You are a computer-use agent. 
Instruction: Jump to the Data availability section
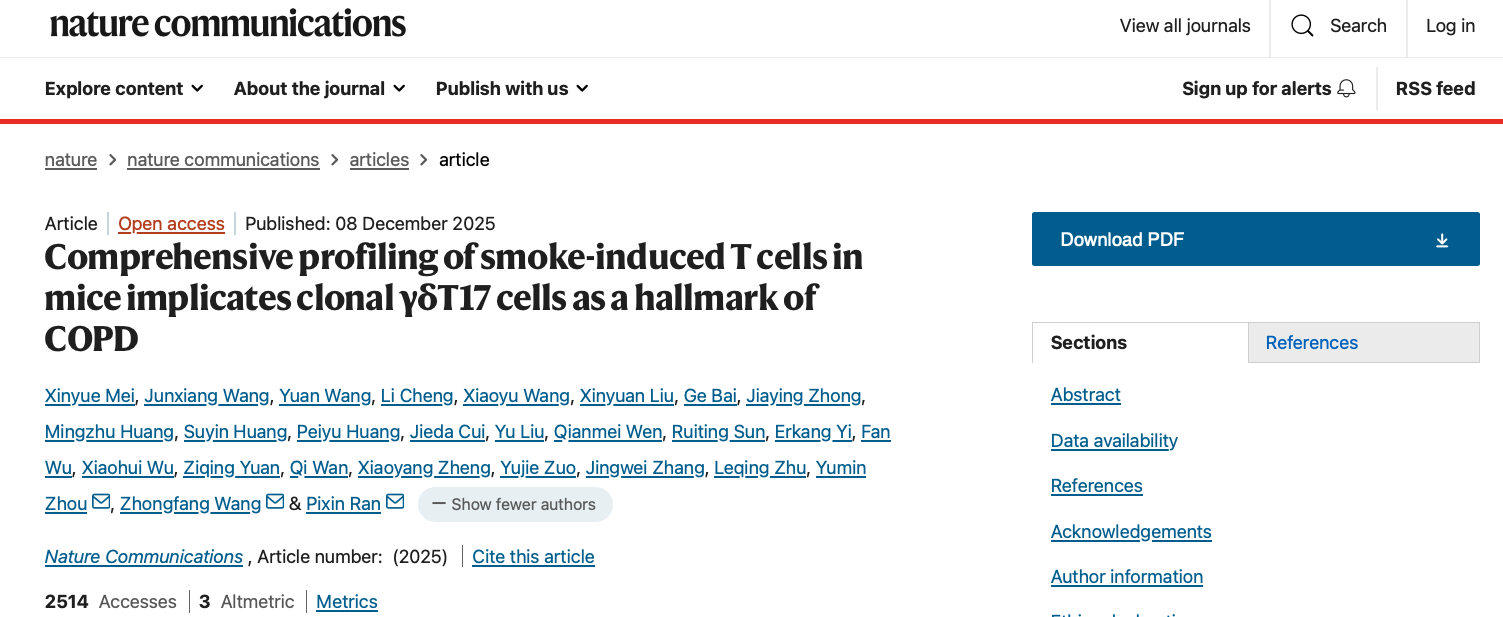click(1114, 441)
